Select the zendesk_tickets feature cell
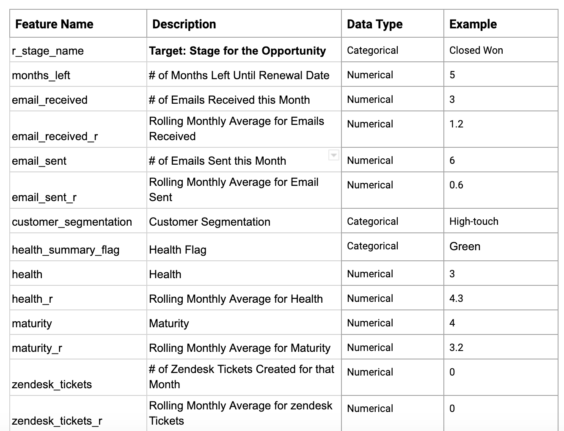 pos(78,377)
